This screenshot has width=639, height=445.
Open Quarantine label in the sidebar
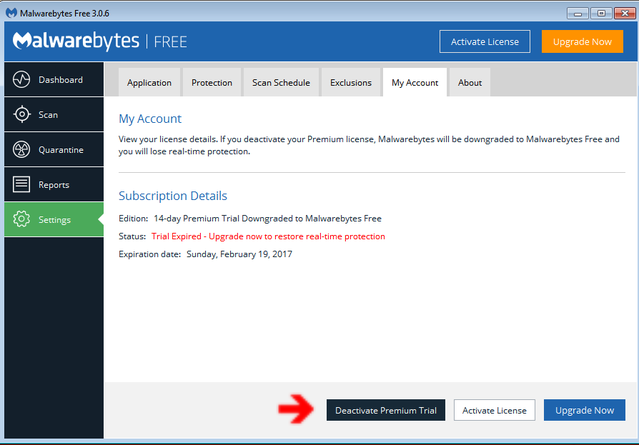pyautogui.click(x=61, y=150)
